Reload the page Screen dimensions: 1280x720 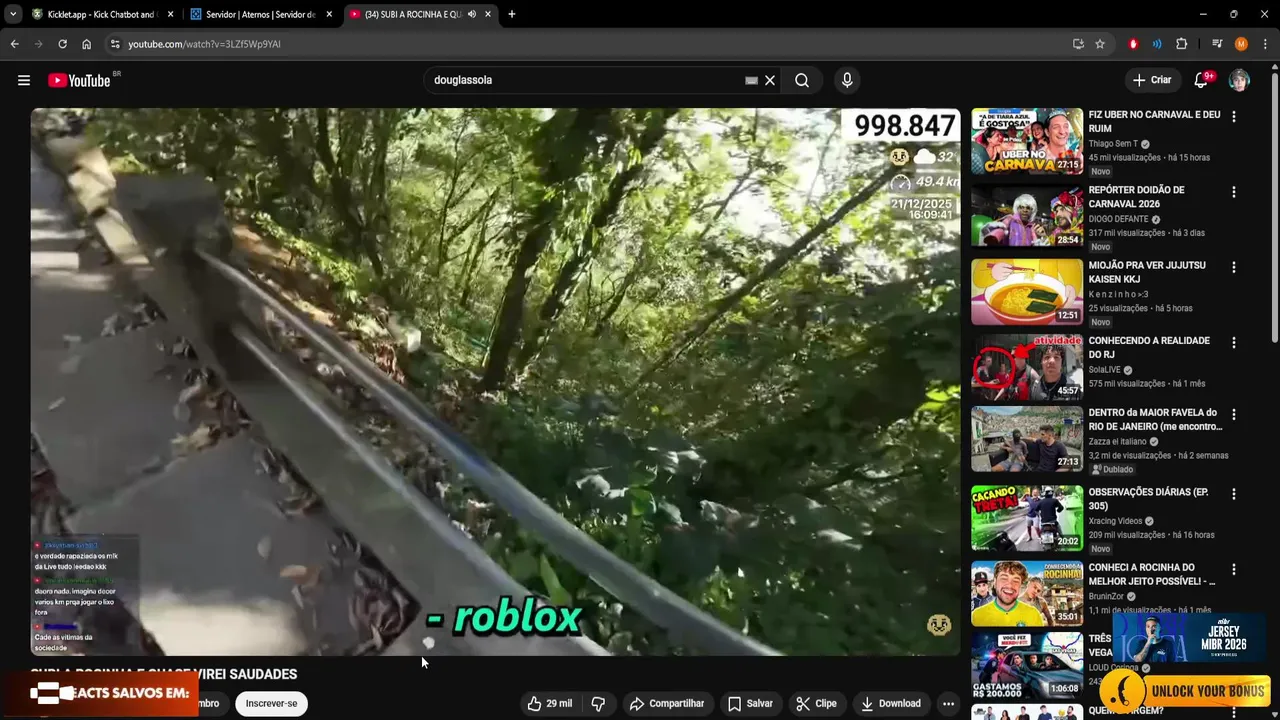pyautogui.click(x=62, y=44)
